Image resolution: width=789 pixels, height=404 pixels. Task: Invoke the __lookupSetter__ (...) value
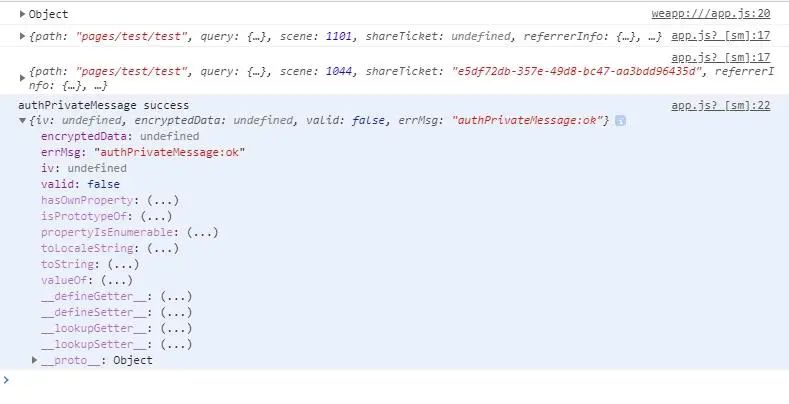[176, 344]
